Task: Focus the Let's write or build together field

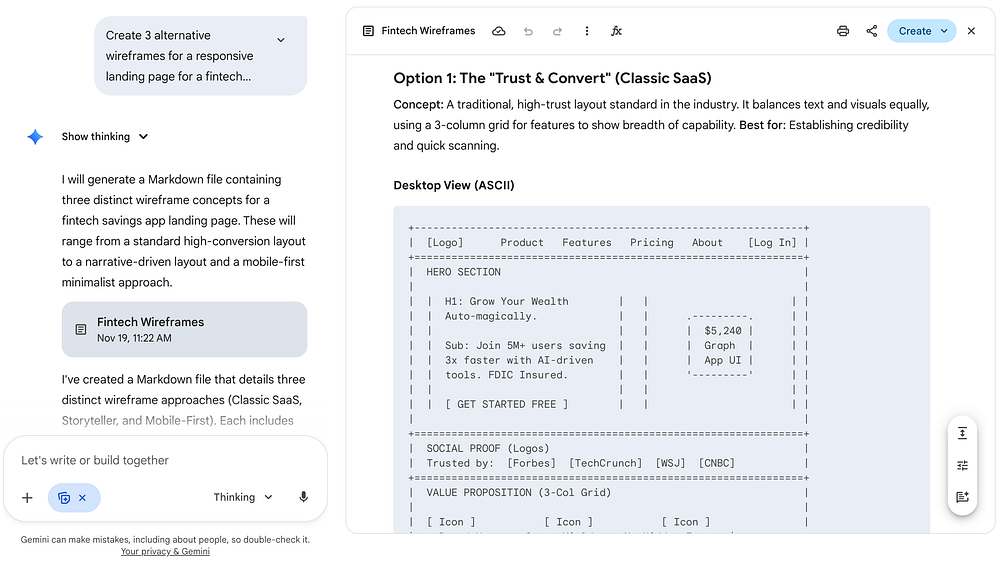Action: point(165,460)
